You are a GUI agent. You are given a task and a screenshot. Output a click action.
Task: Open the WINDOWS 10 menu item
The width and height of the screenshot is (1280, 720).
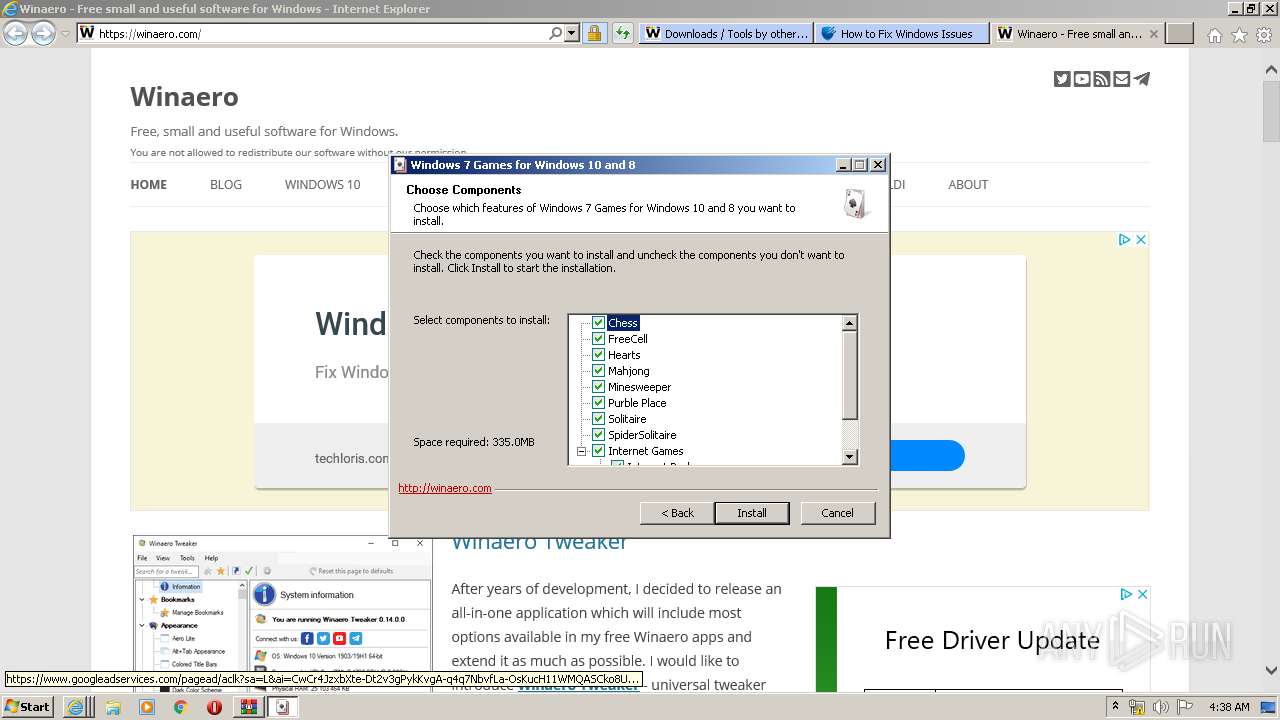point(322,184)
